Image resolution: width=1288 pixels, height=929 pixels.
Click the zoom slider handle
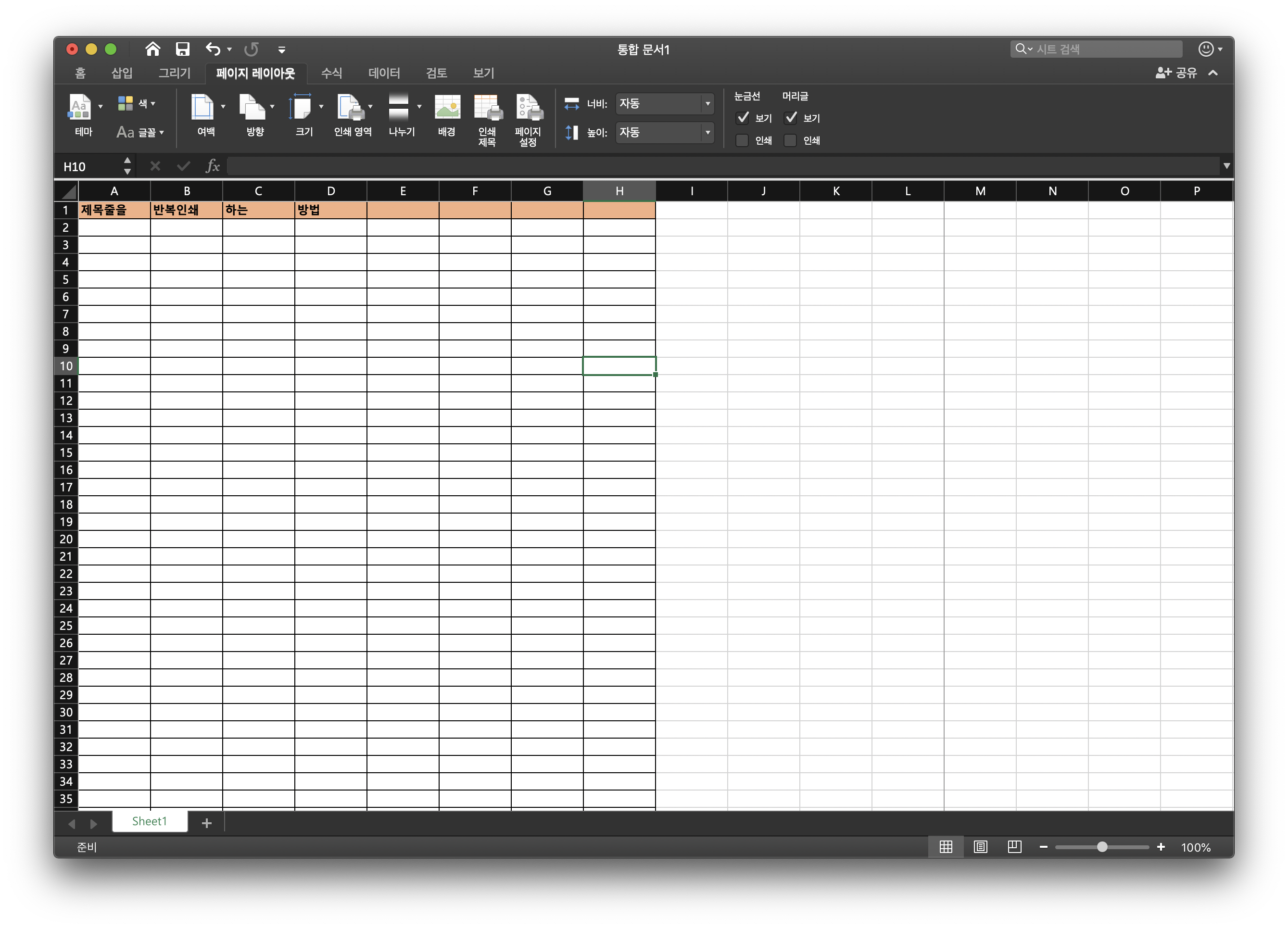[x=1102, y=847]
